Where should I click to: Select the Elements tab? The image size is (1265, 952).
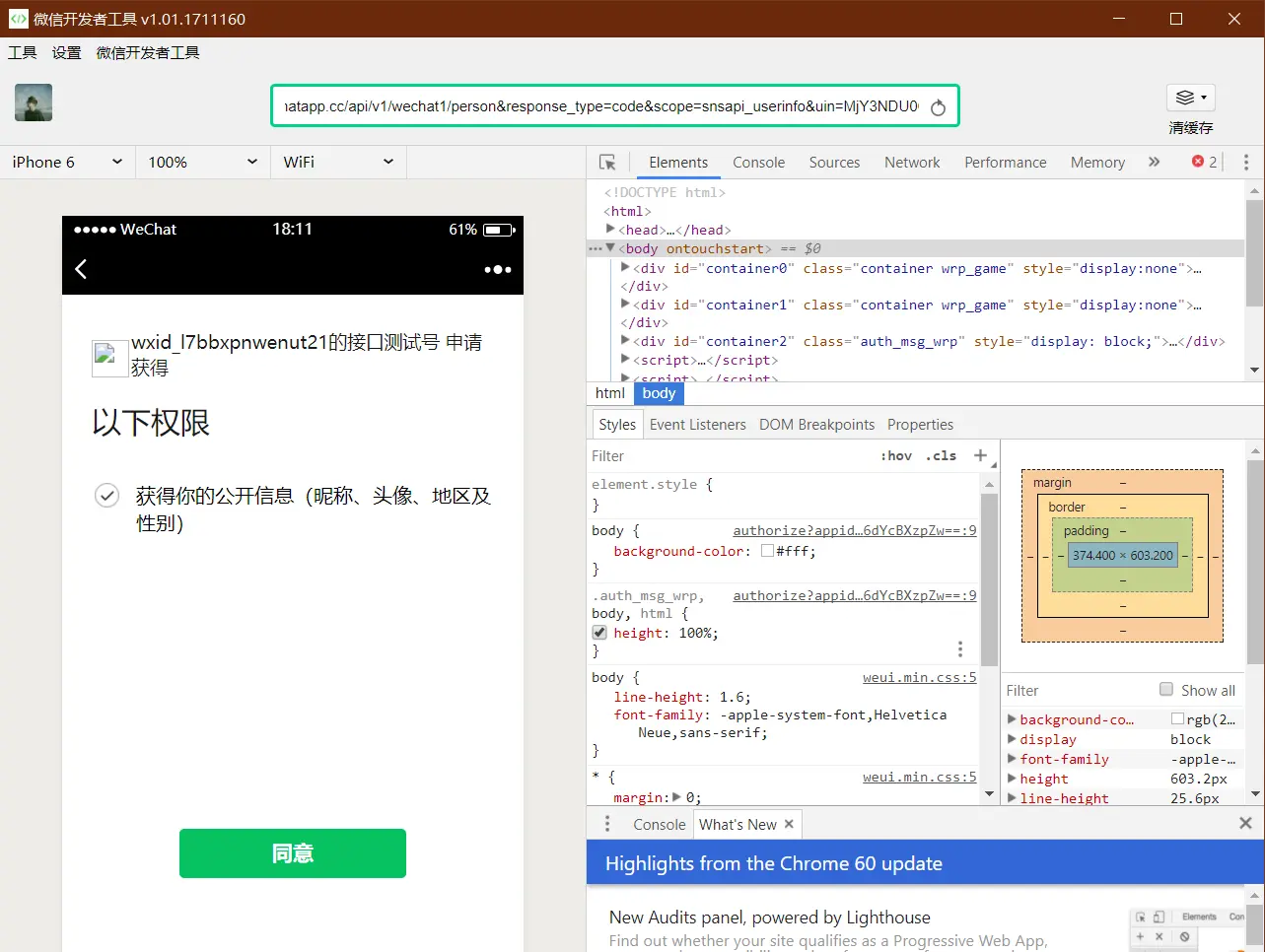point(678,163)
